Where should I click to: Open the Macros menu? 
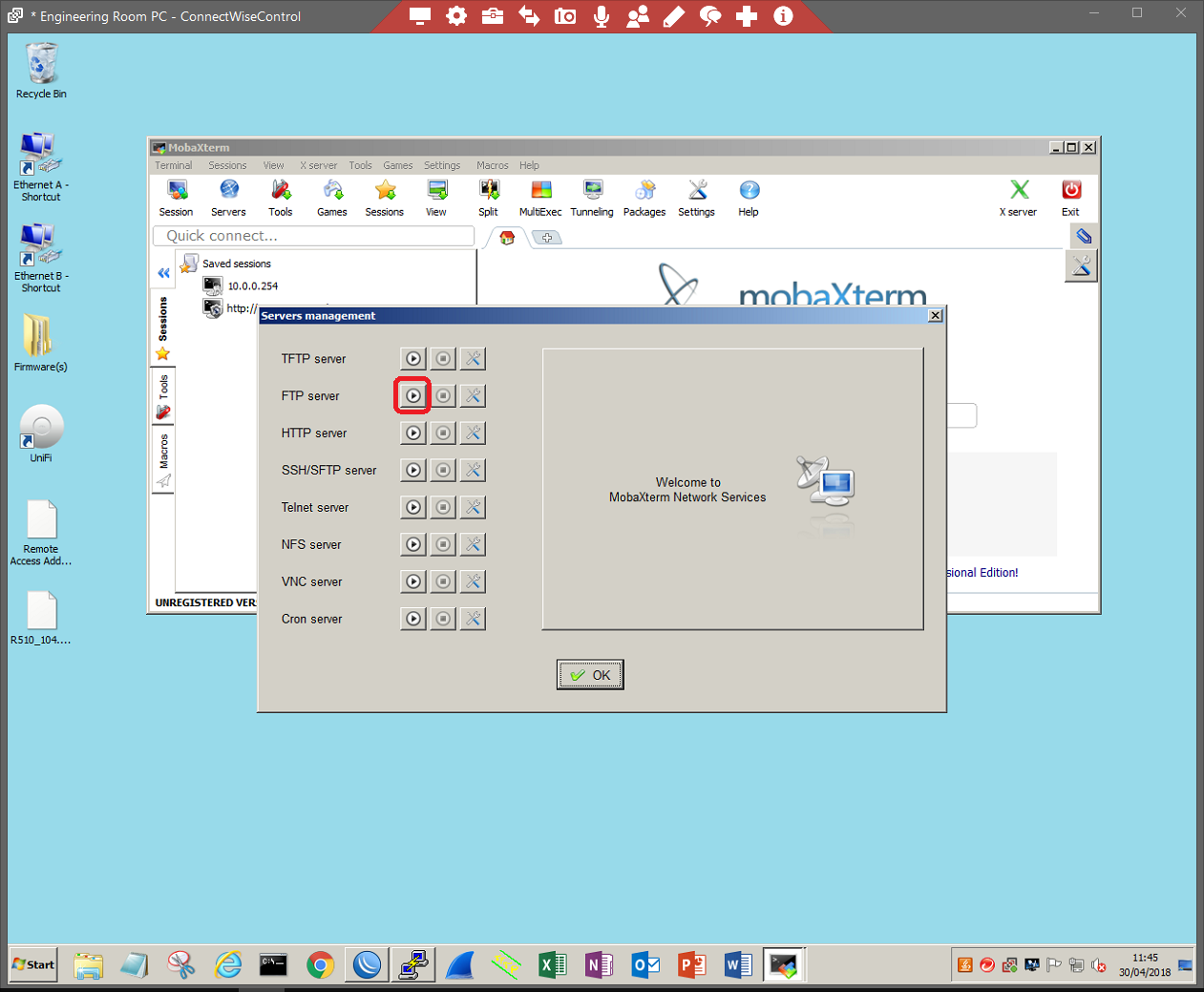[x=492, y=165]
